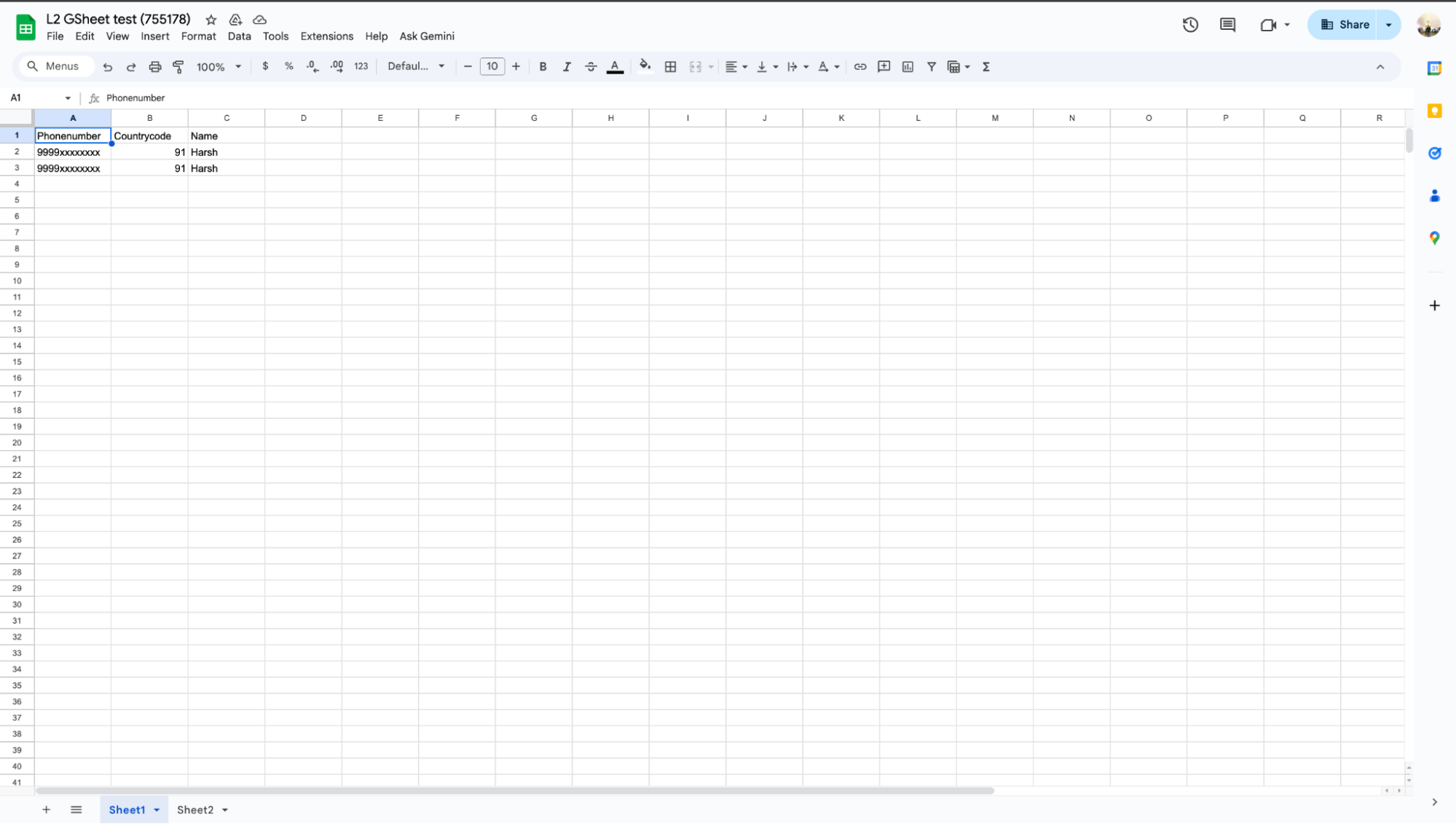The height and width of the screenshot is (824, 1456).
Task: Click the paint format icon
Action: click(178, 66)
